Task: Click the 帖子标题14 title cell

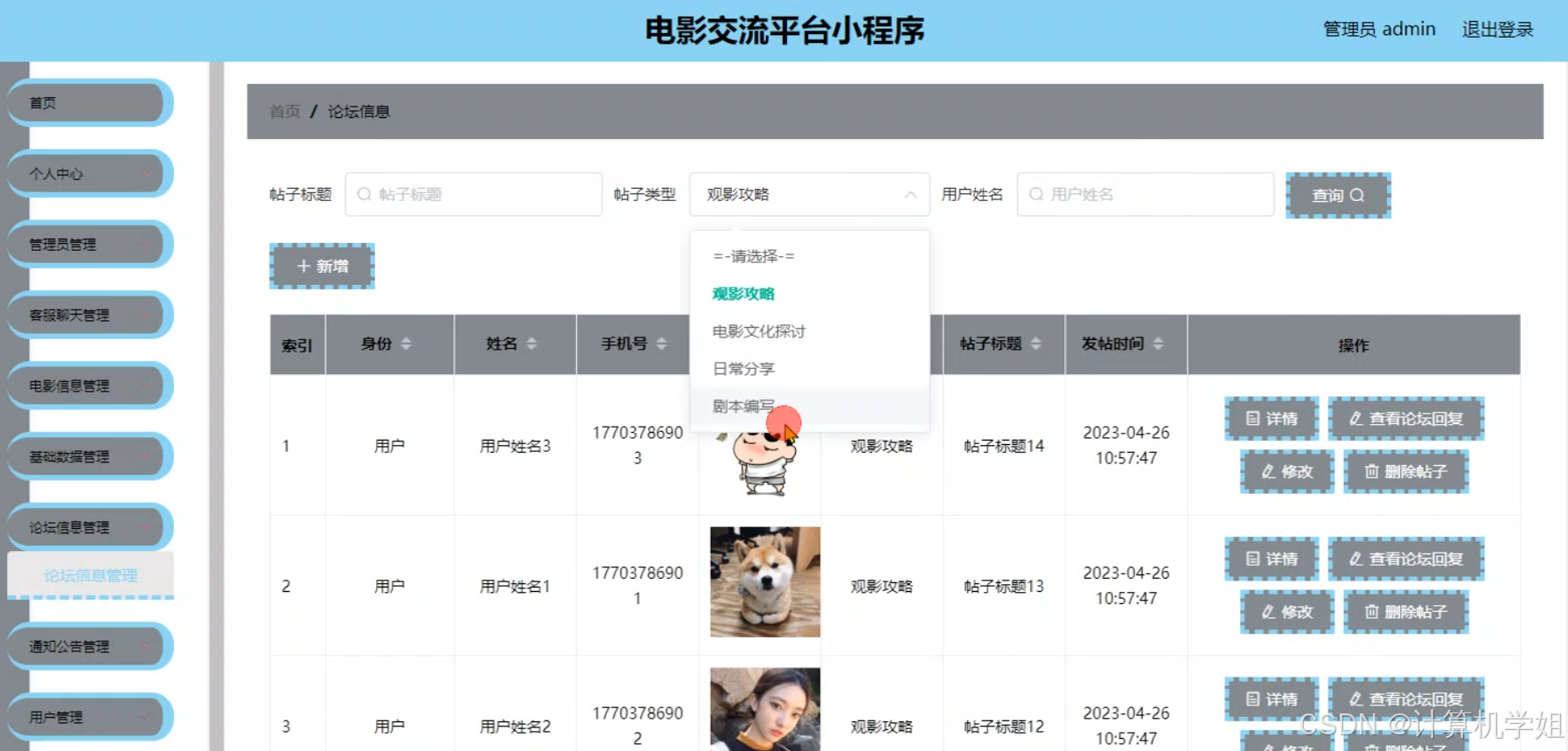Action: tap(1004, 446)
